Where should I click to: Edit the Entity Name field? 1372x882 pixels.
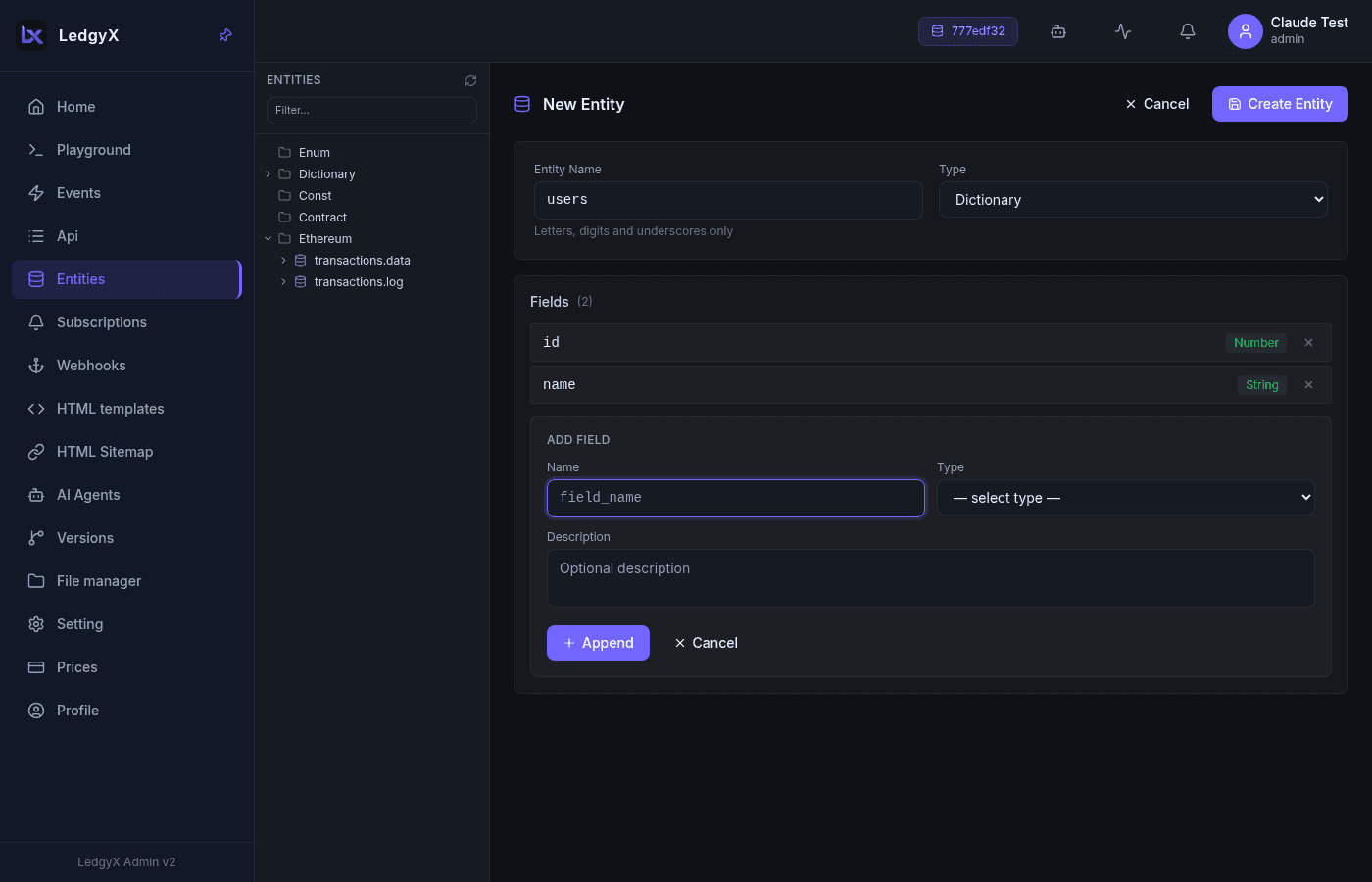tap(728, 200)
